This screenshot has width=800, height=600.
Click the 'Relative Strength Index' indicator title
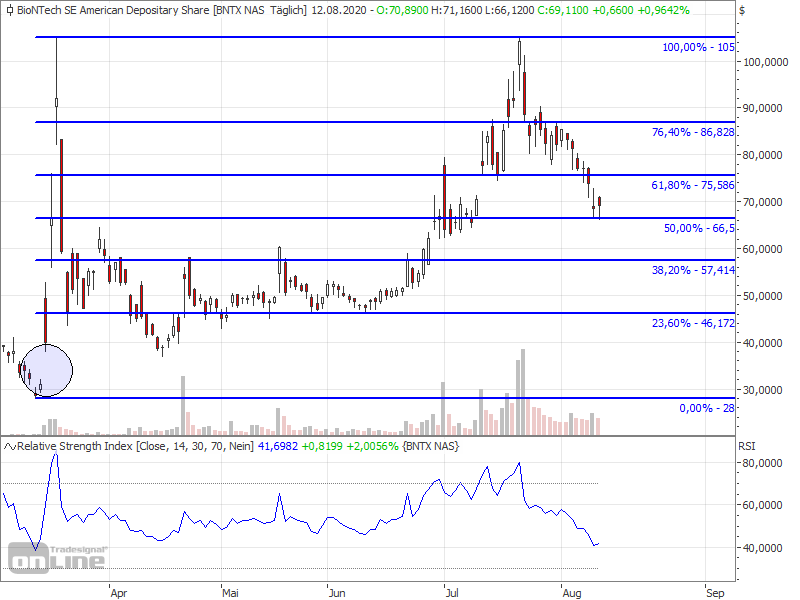tap(75, 446)
